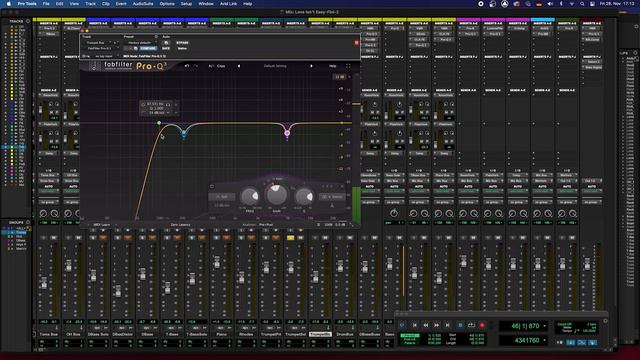Click the transport Fast Forward button
The image size is (640, 360).
coord(436,325)
